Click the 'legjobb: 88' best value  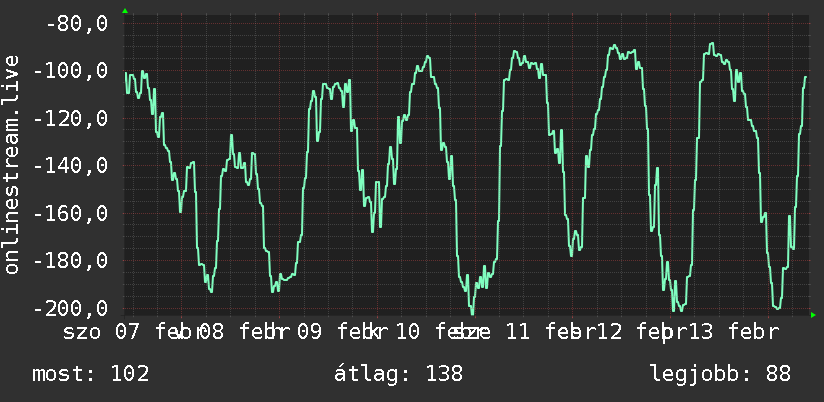tap(720, 374)
